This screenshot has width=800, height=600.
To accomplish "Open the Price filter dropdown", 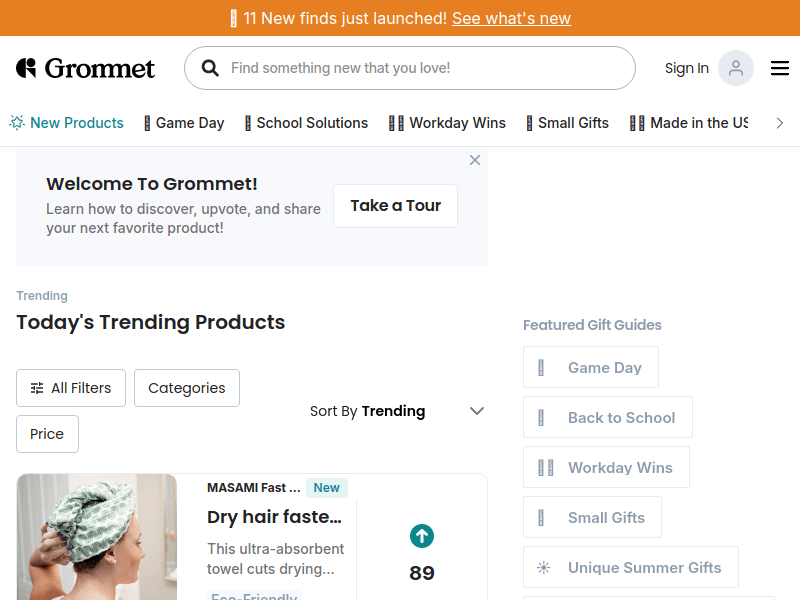I will pyautogui.click(x=47, y=434).
